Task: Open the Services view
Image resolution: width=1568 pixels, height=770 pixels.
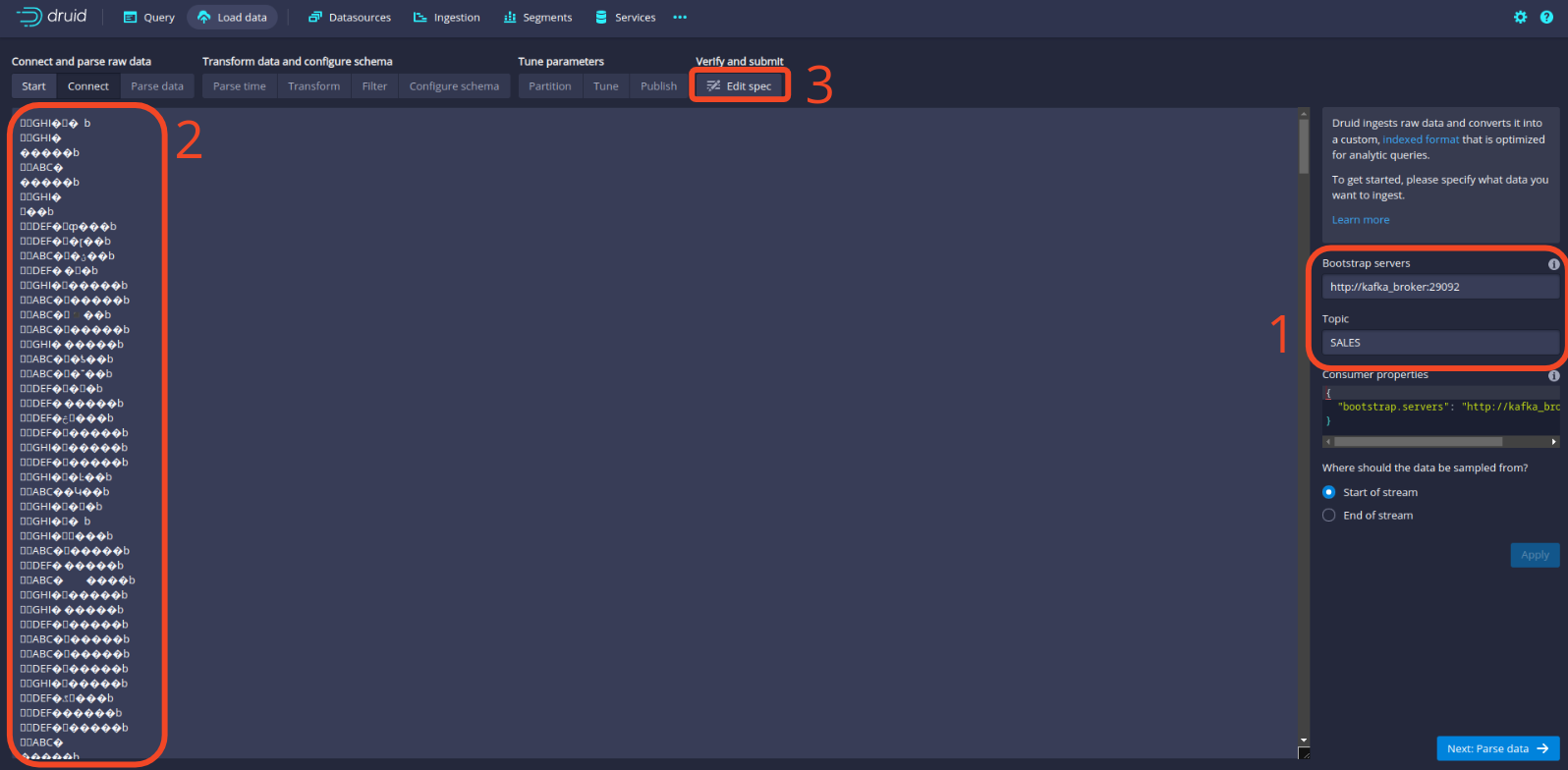Action: pyautogui.click(x=625, y=18)
